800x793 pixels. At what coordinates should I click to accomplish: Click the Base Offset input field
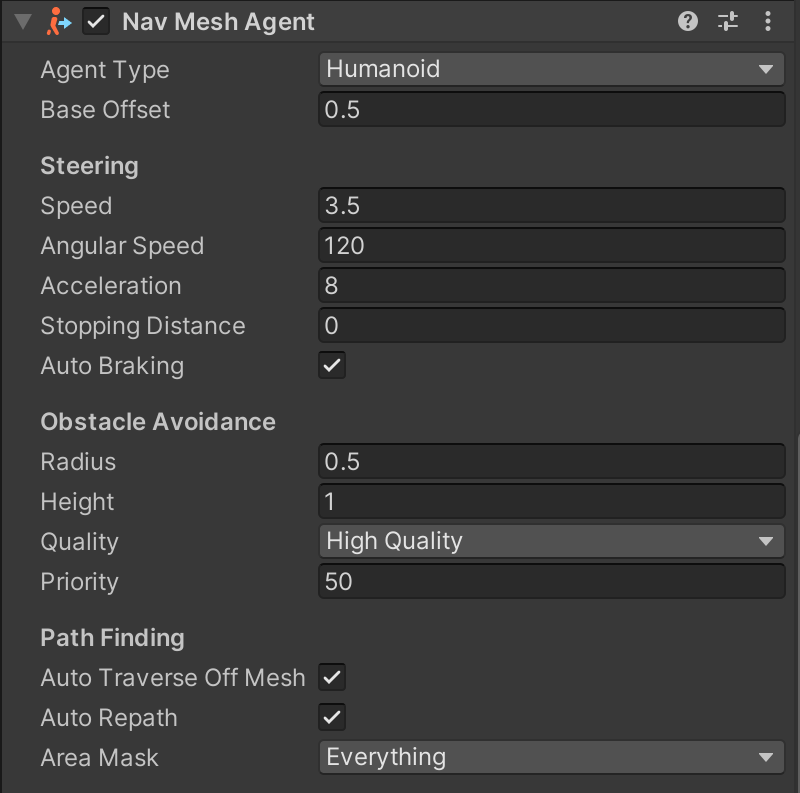coord(552,109)
